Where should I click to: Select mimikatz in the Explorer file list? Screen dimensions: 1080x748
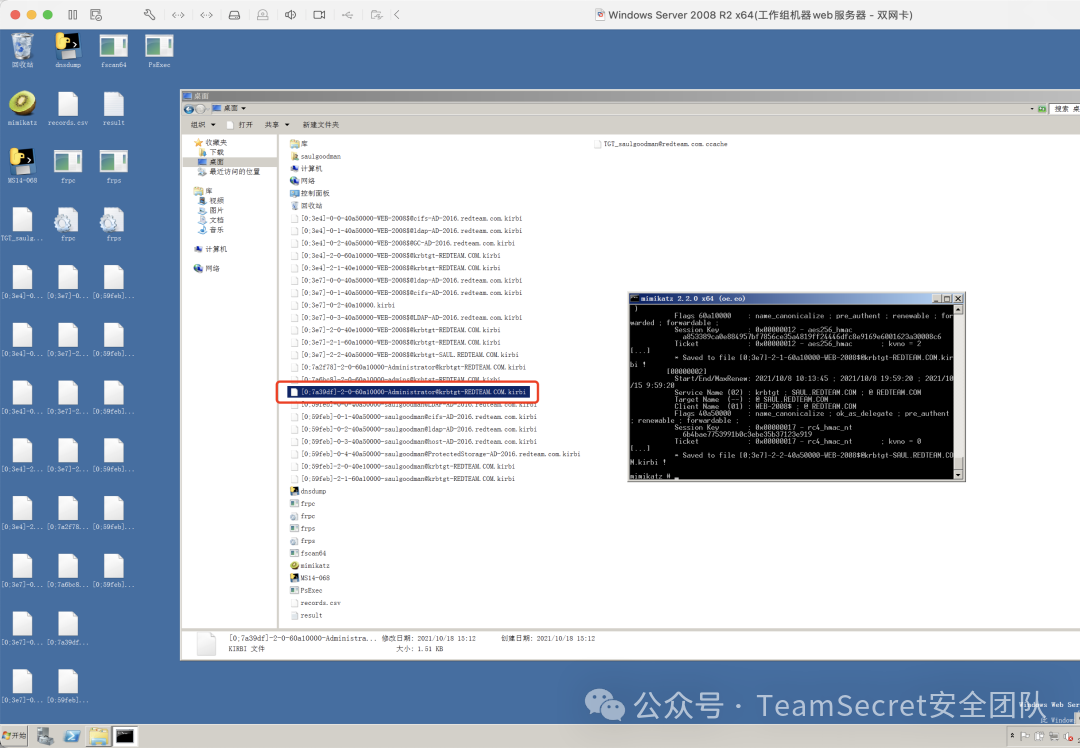click(310, 565)
